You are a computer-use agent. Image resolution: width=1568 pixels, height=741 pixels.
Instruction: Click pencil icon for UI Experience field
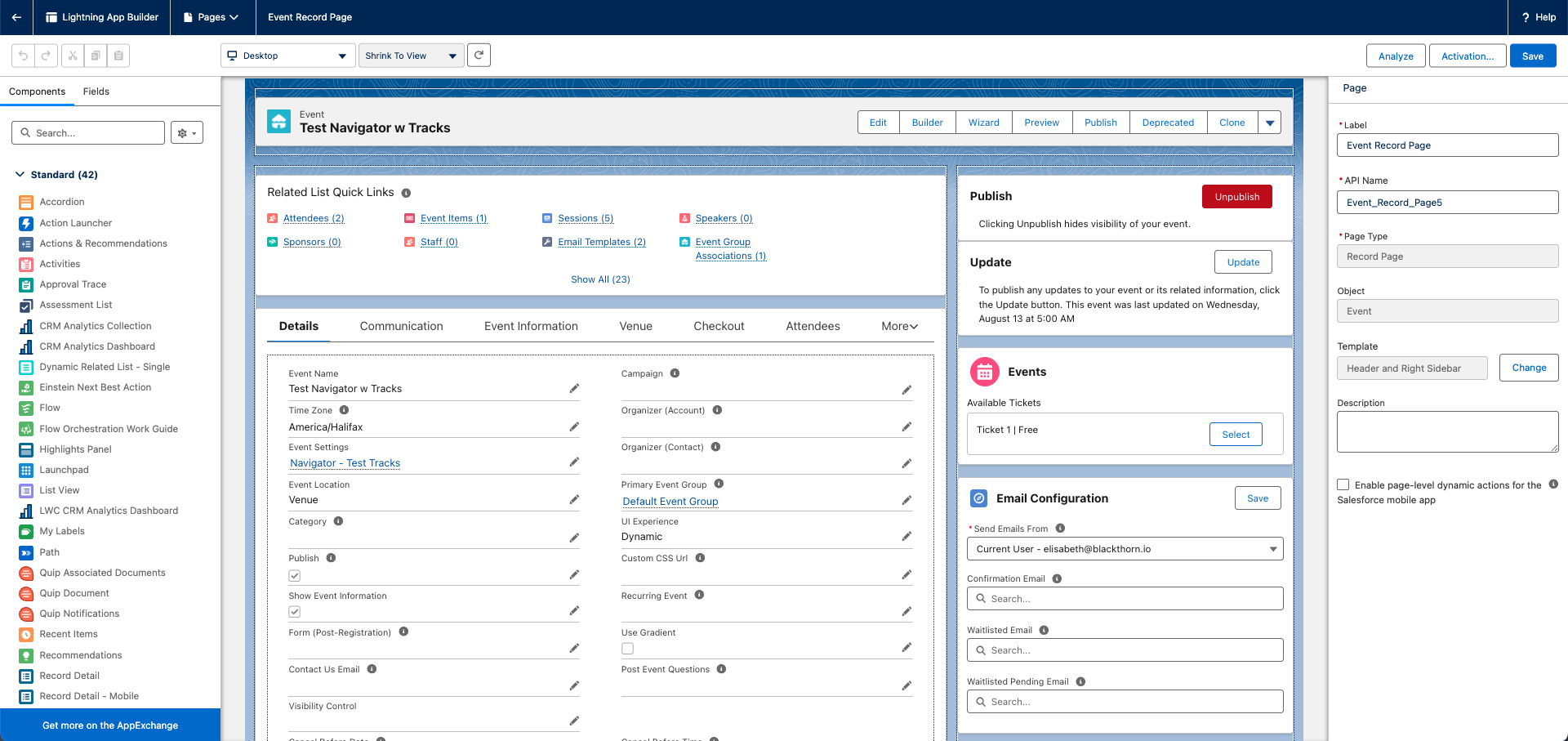point(906,537)
